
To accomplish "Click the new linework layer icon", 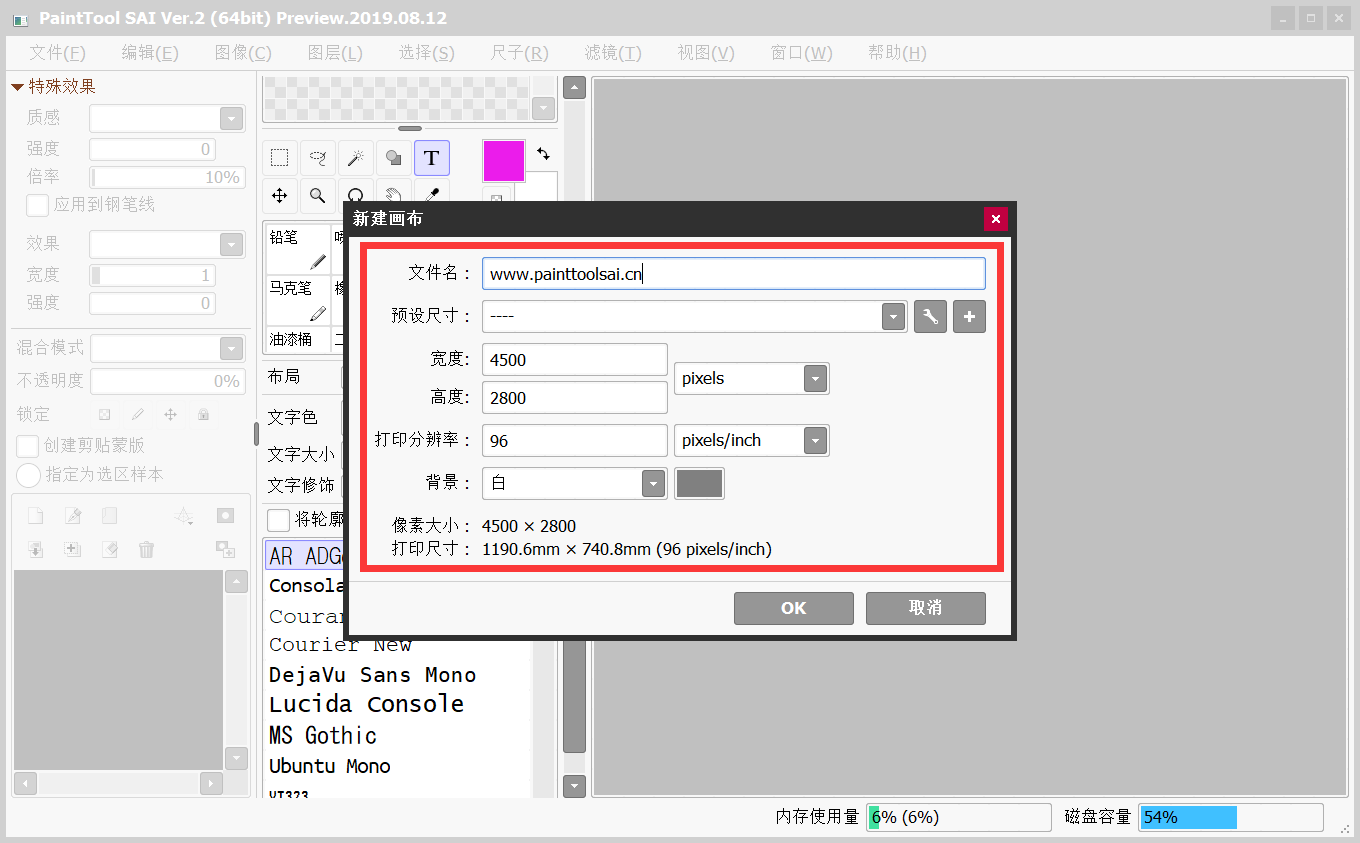I will pyautogui.click(x=73, y=516).
